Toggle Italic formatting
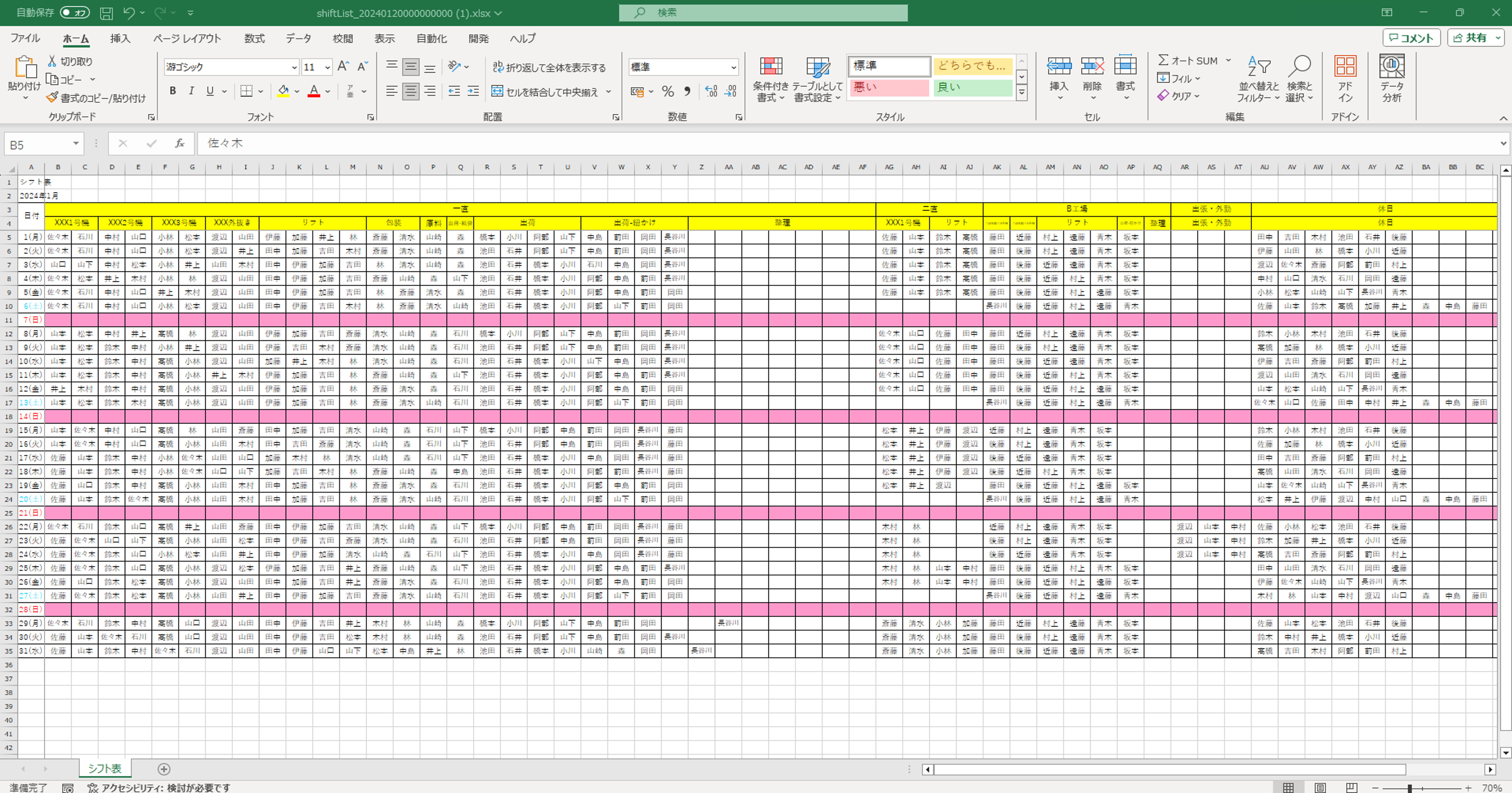 (191, 91)
